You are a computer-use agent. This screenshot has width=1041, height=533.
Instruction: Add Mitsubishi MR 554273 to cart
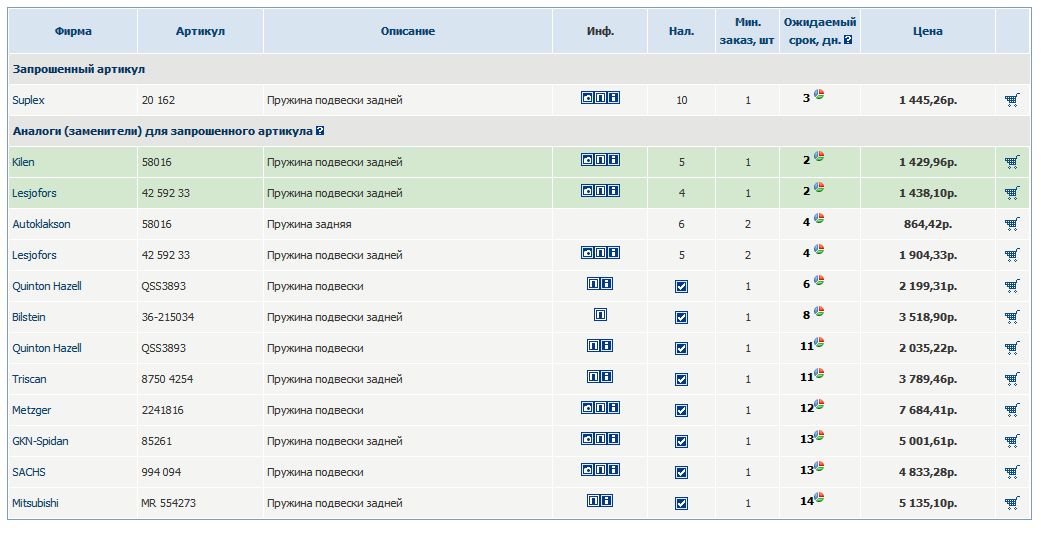click(x=1012, y=503)
